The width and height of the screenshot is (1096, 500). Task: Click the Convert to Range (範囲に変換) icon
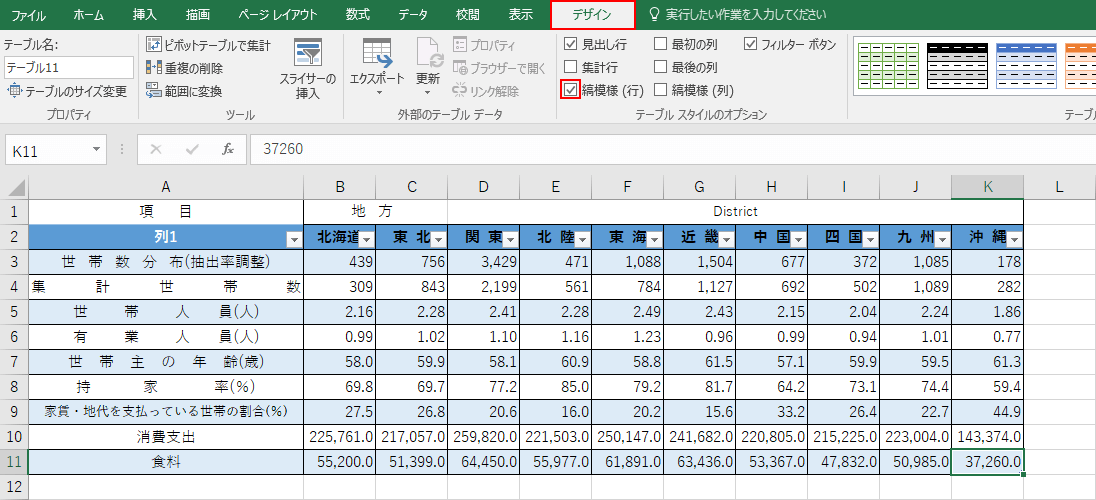coord(154,90)
